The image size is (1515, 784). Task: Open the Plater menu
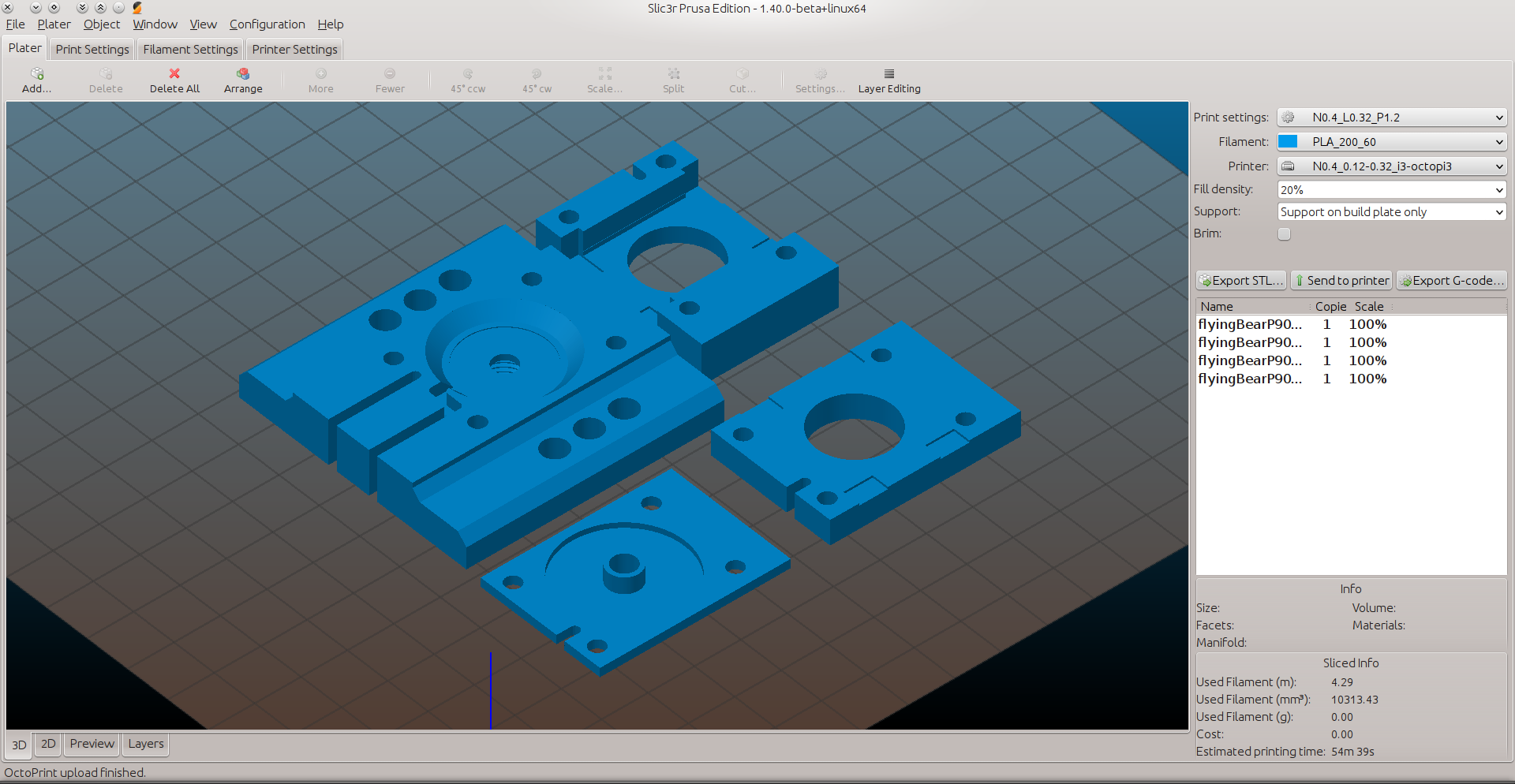(x=54, y=24)
